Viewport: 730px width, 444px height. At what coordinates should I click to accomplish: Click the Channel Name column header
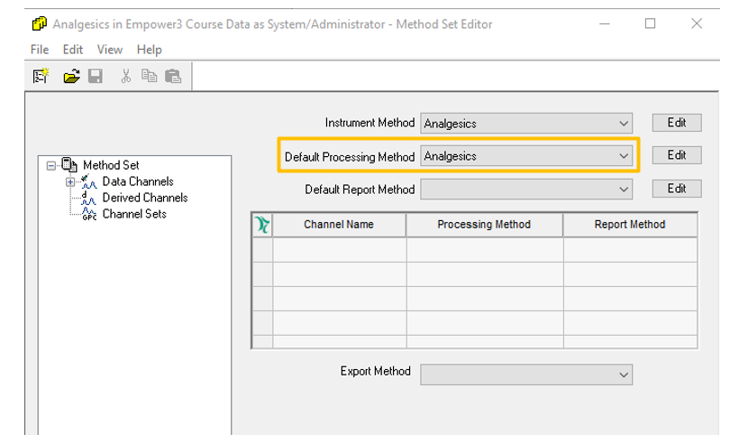(339, 225)
